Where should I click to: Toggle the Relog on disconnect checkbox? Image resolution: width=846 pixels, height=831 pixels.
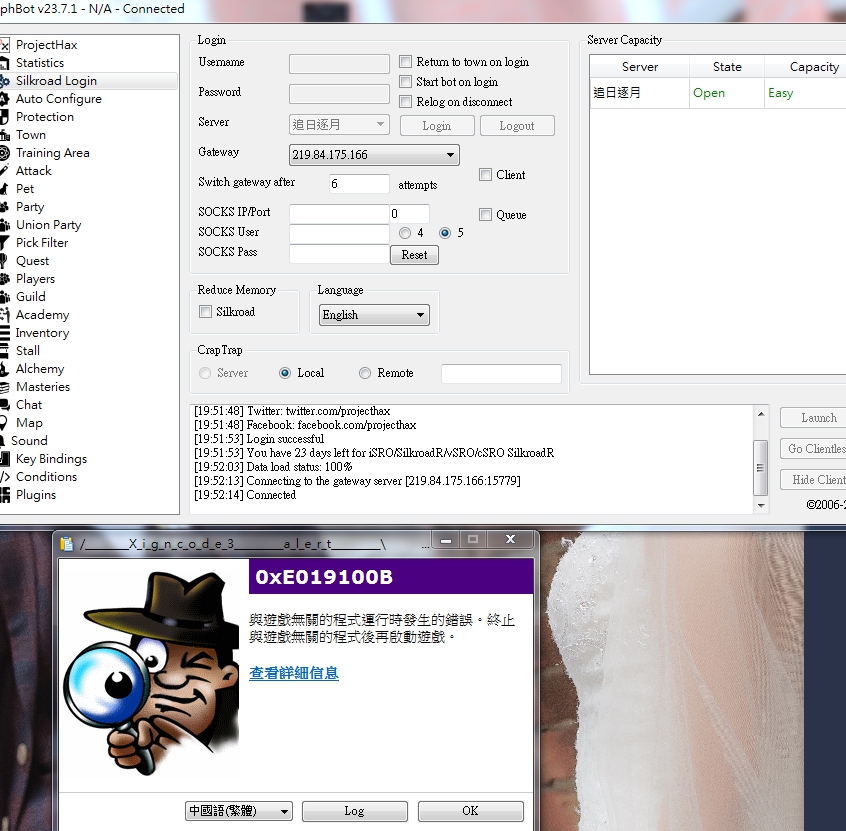[406, 102]
